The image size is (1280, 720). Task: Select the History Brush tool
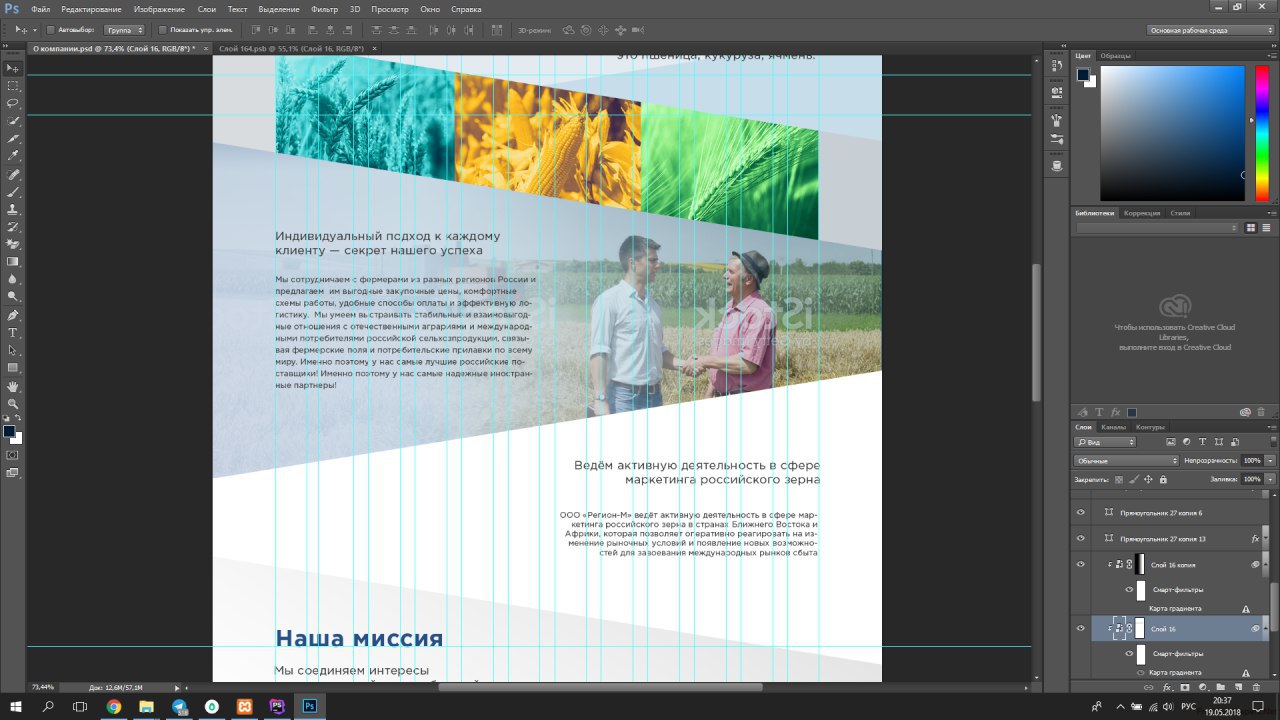click(x=13, y=227)
